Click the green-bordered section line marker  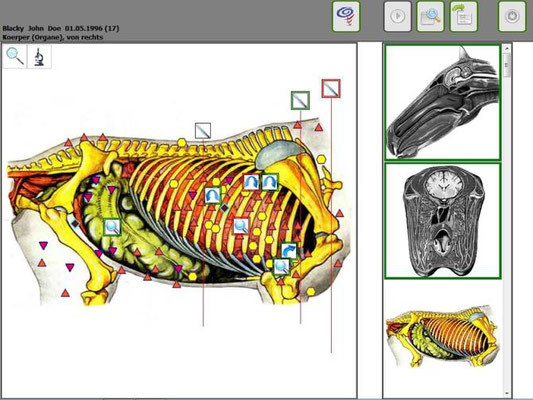pyautogui.click(x=300, y=100)
